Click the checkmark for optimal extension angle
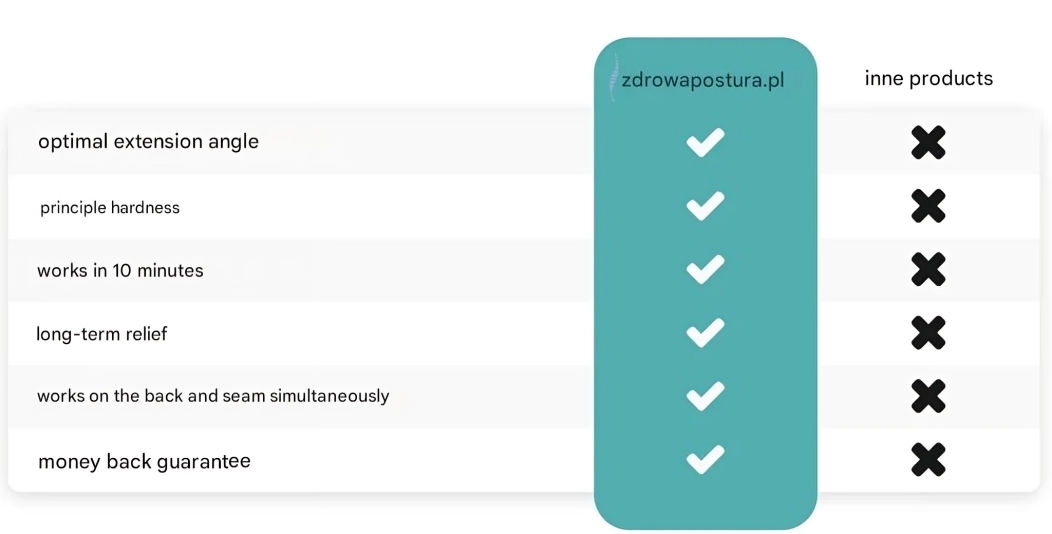 pyautogui.click(x=705, y=142)
